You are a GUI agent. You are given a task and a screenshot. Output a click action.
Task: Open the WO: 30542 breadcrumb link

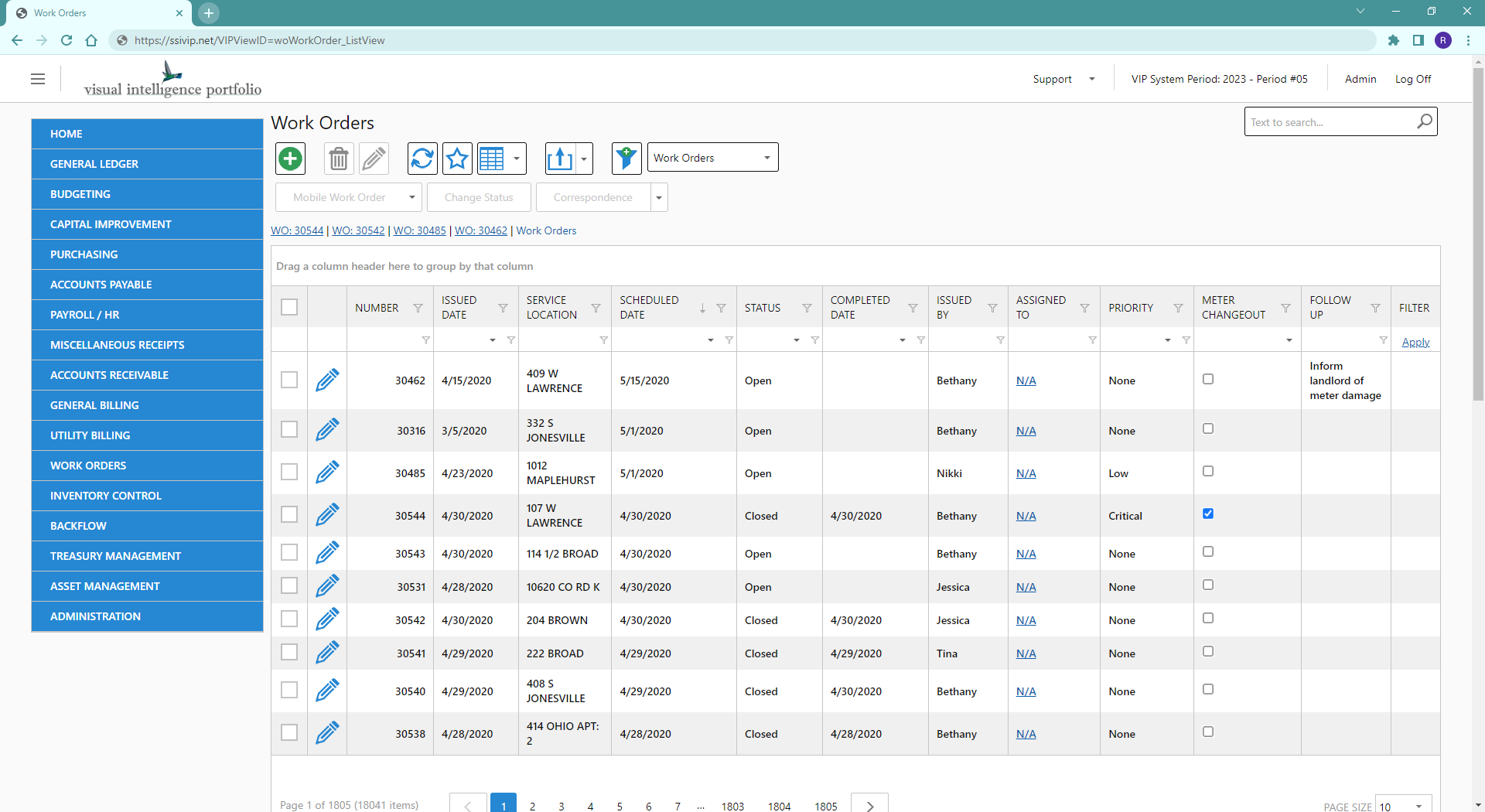click(358, 230)
